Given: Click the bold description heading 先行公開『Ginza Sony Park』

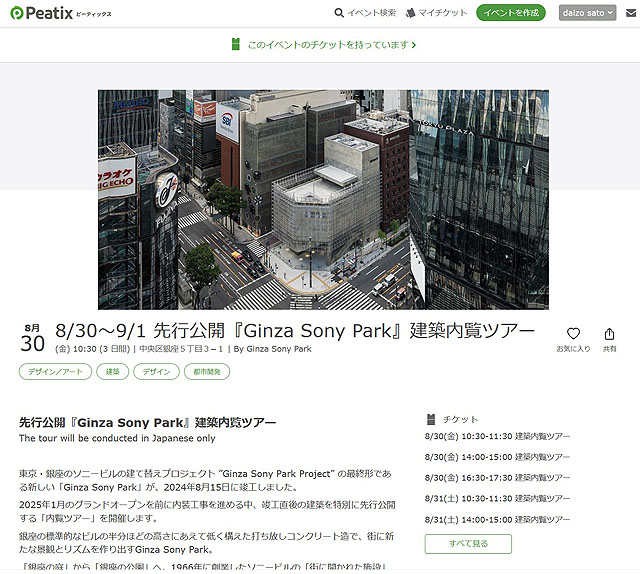Looking at the screenshot, I should pyautogui.click(x=147, y=423).
